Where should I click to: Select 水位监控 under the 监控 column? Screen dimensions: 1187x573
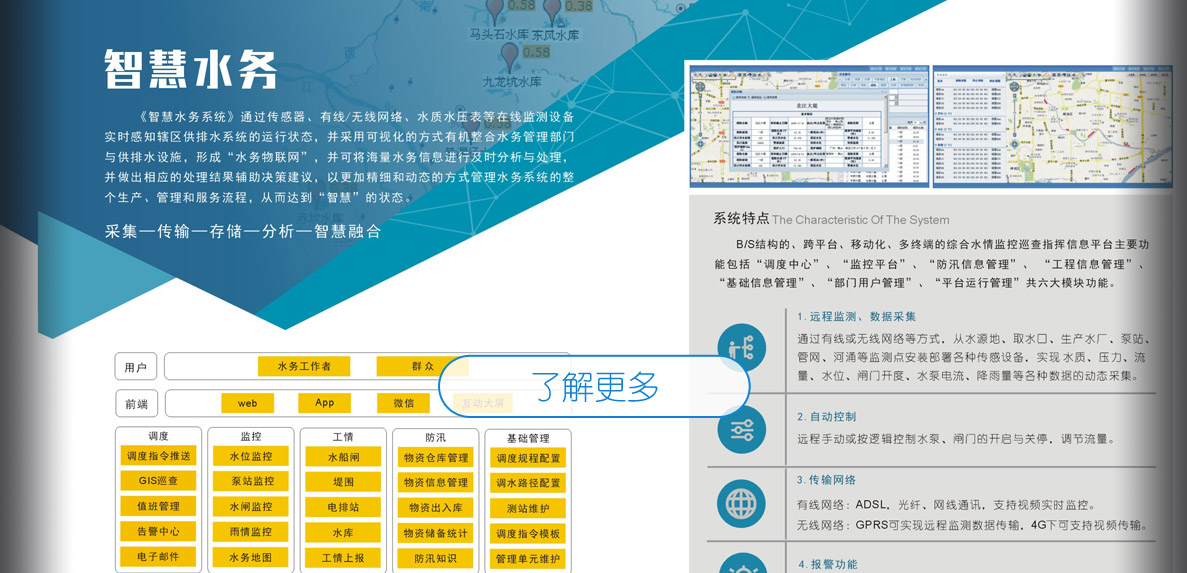(x=250, y=456)
